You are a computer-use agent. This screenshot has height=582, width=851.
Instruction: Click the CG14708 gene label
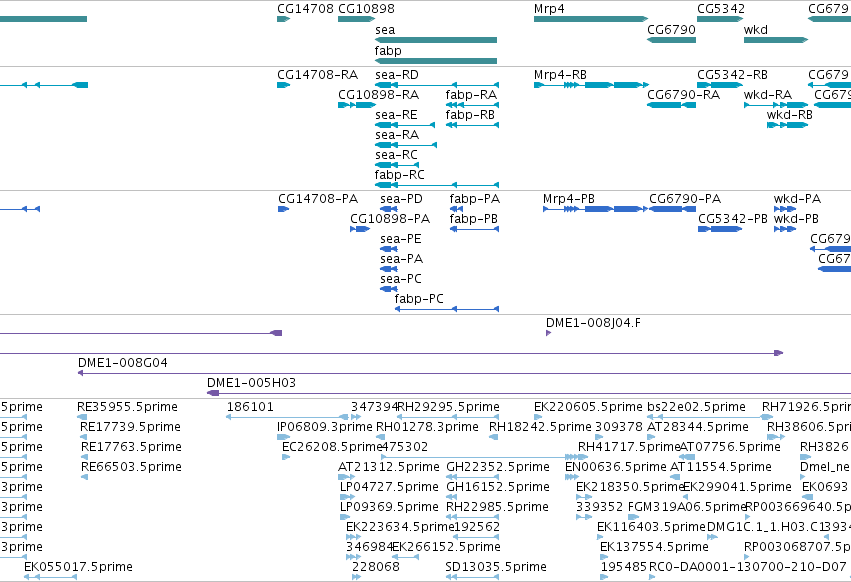pyautogui.click(x=305, y=9)
